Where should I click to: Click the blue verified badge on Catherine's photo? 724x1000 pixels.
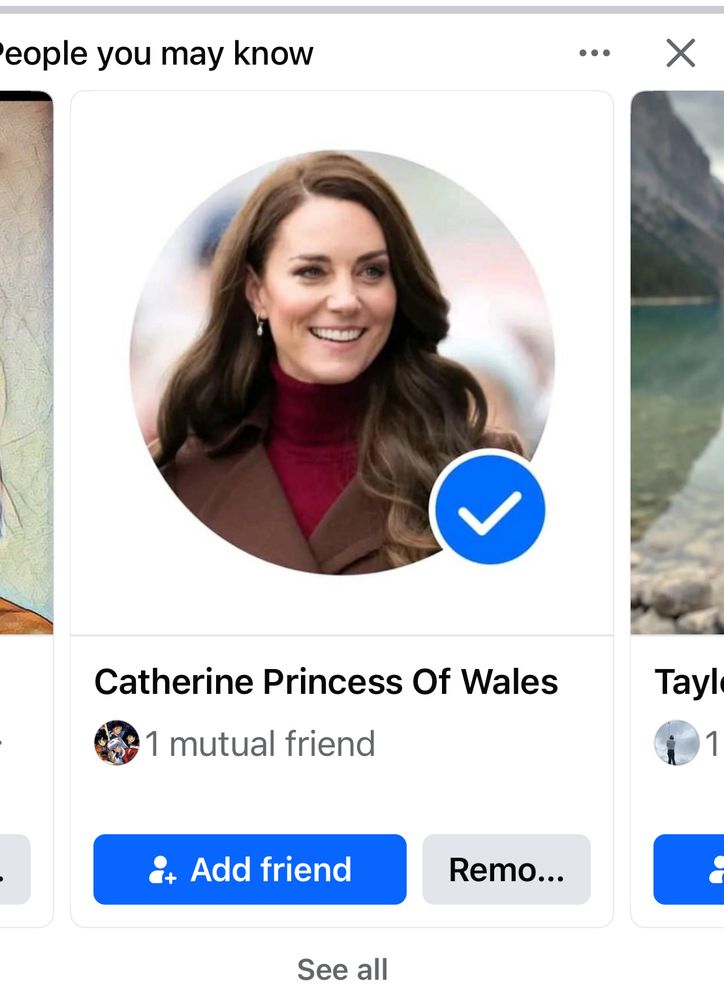488,509
